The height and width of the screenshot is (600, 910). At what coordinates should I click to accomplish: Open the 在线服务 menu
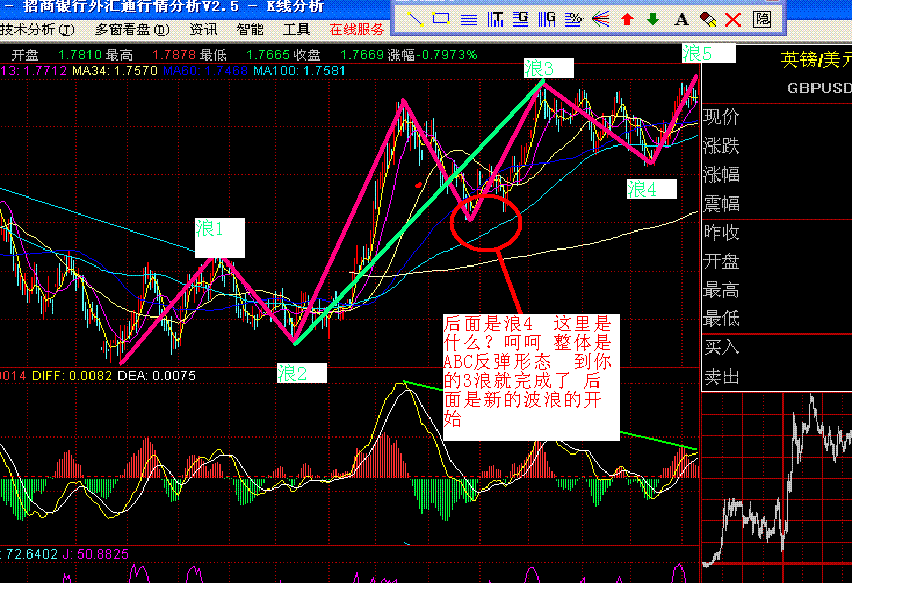click(356, 29)
